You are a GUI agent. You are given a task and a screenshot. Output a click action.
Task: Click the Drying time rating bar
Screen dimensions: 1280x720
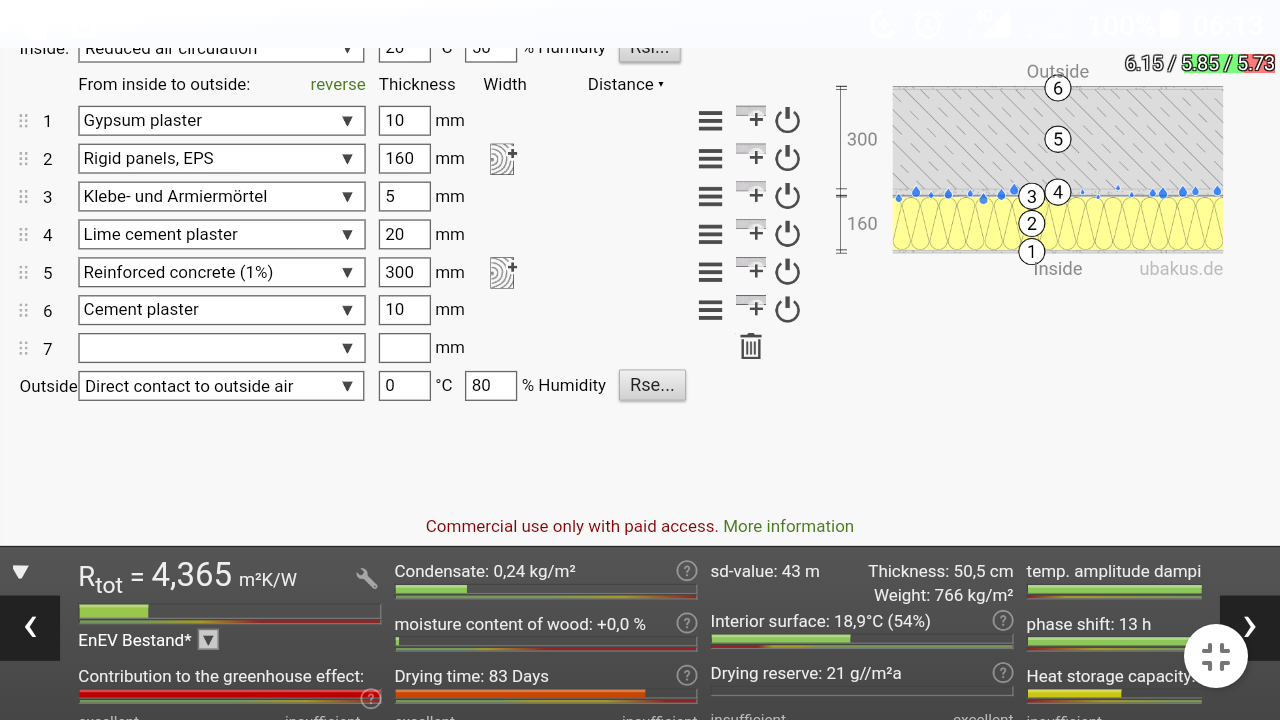pyautogui.click(x=546, y=694)
